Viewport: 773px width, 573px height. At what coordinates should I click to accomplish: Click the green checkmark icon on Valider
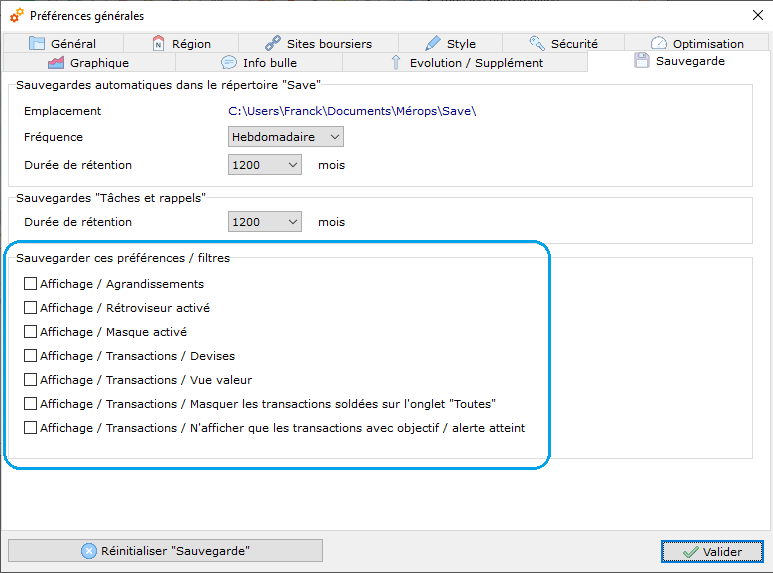pos(690,552)
